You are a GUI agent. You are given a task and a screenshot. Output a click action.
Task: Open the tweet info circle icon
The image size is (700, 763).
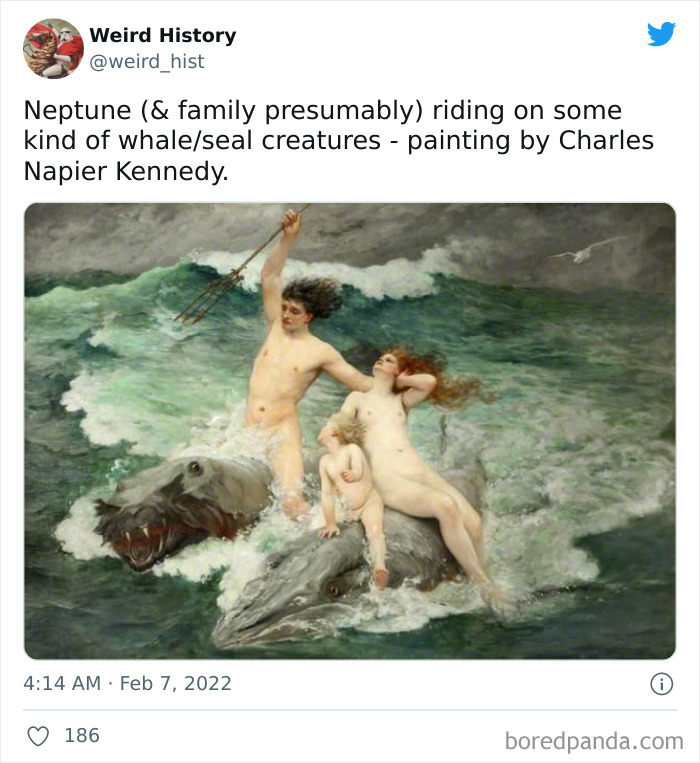662,684
